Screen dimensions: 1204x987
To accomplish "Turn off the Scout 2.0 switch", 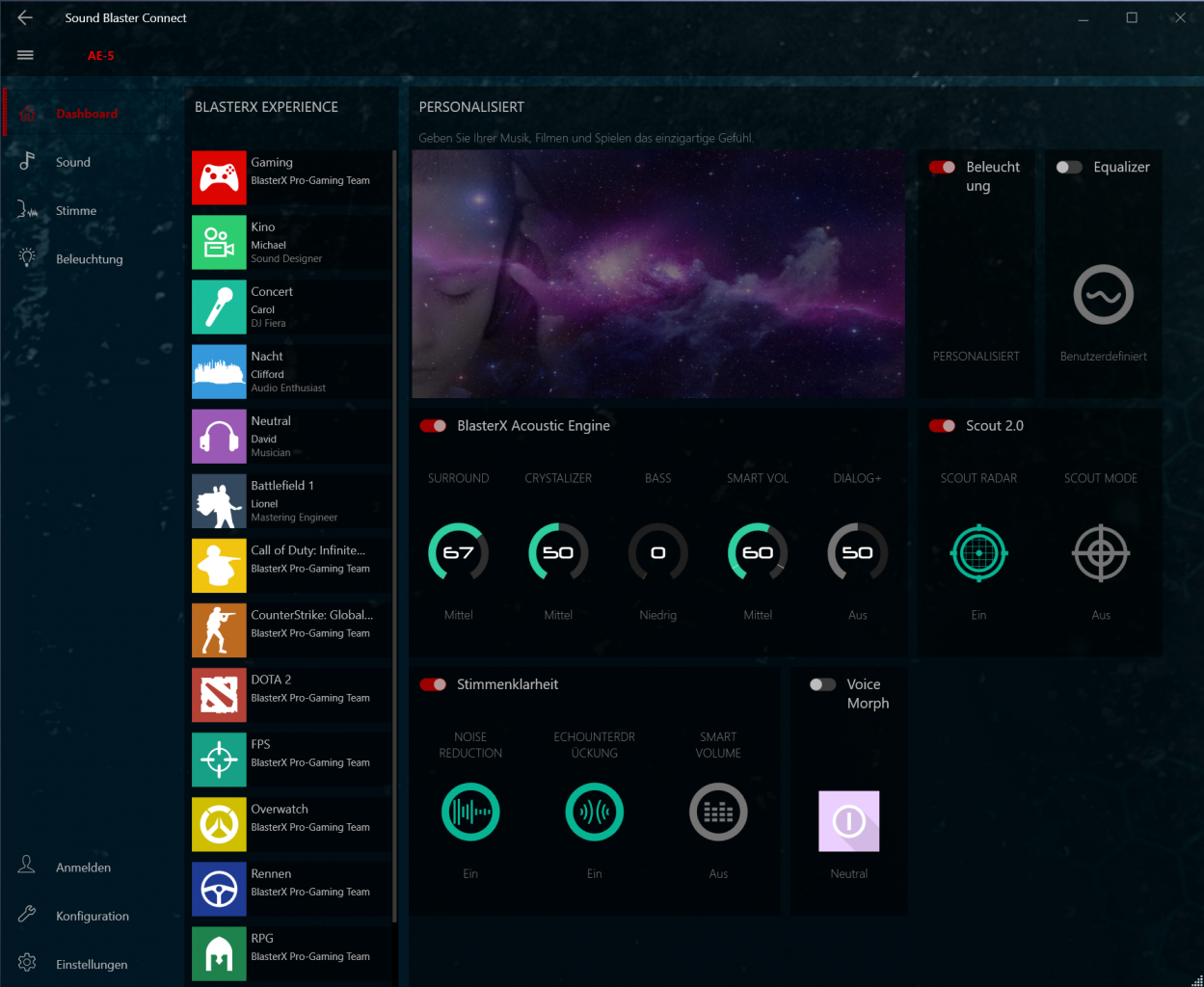I will click(x=942, y=426).
